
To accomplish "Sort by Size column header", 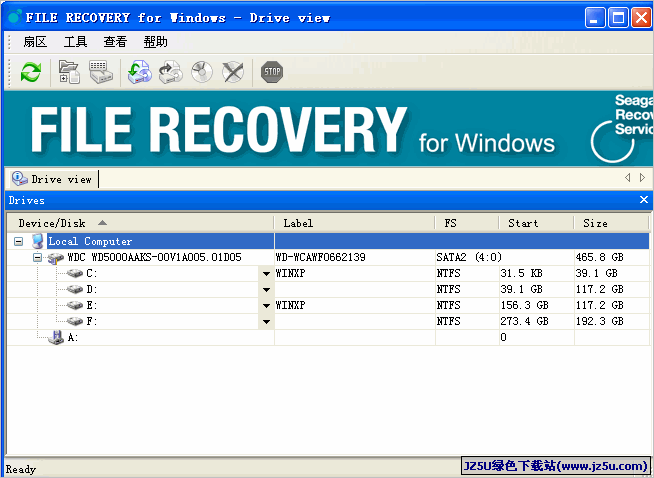I will coord(611,223).
